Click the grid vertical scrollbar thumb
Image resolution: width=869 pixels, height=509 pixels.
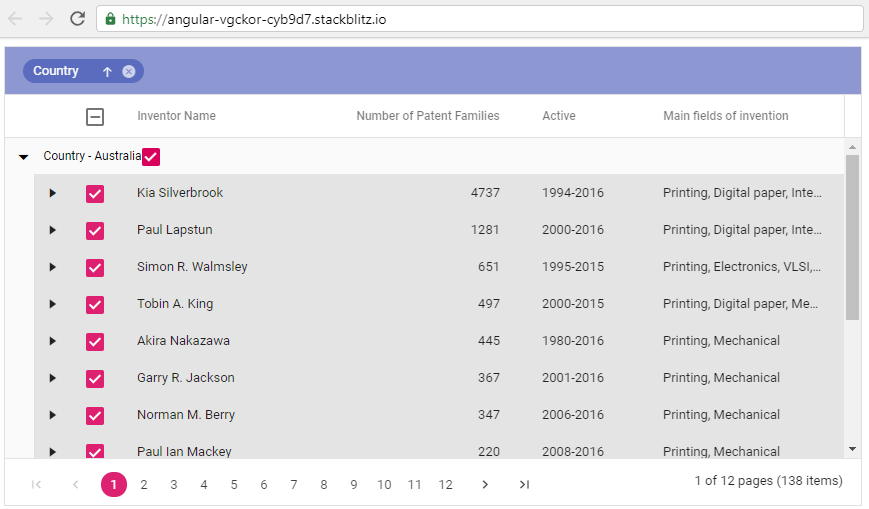[852, 236]
